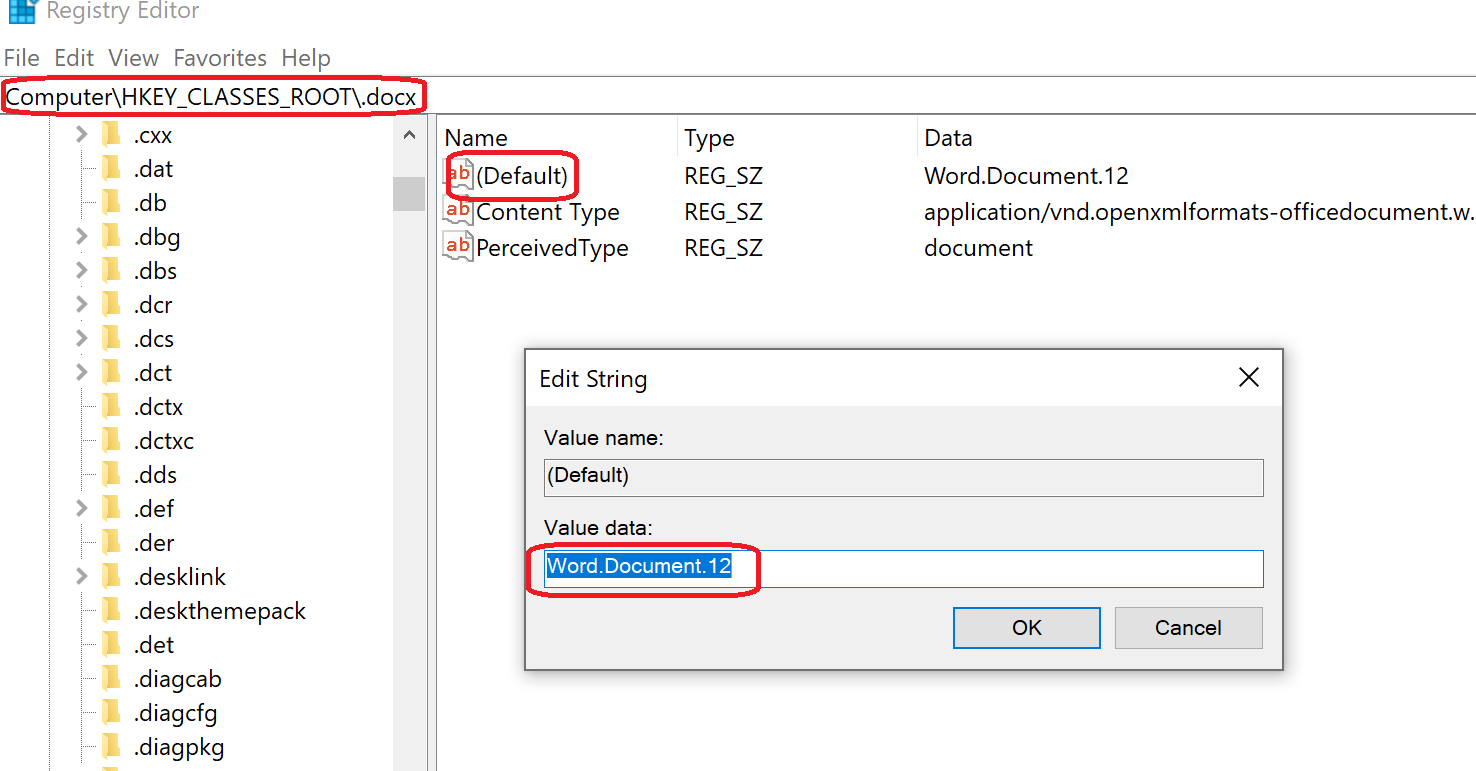The width and height of the screenshot is (1476, 771).
Task: Select the .der folder icon
Action: point(111,543)
